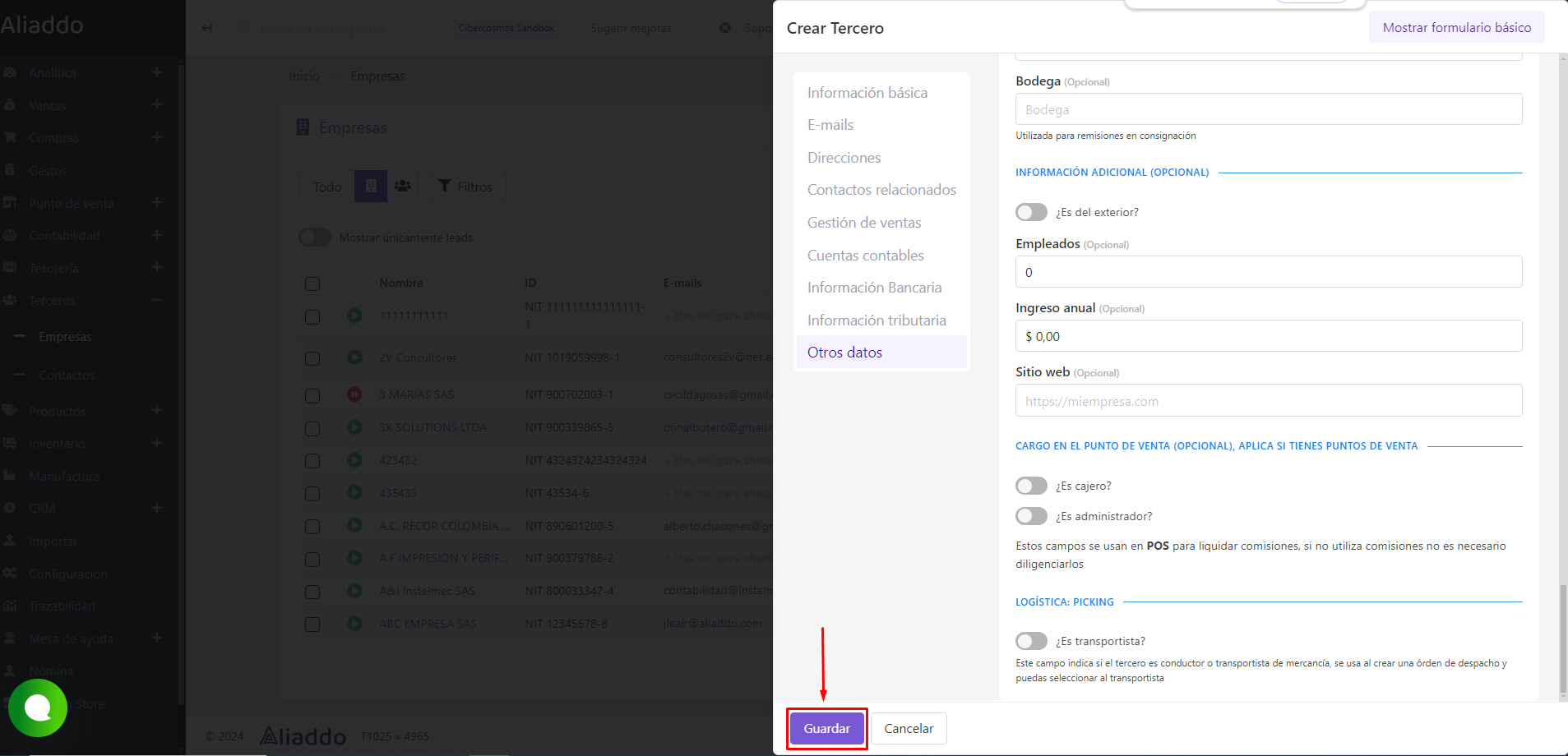This screenshot has width=1568, height=756.
Task: Click the red pause status icon for 3 MARIAS SAS
Action: (x=354, y=394)
